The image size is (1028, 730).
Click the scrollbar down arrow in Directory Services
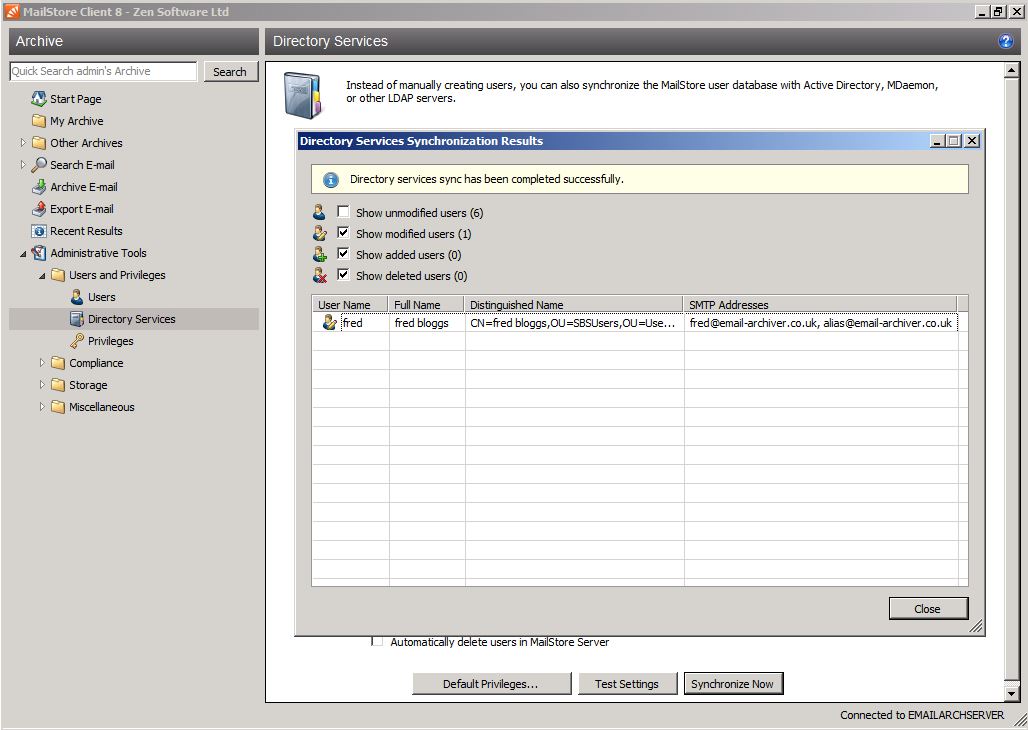click(x=1011, y=693)
